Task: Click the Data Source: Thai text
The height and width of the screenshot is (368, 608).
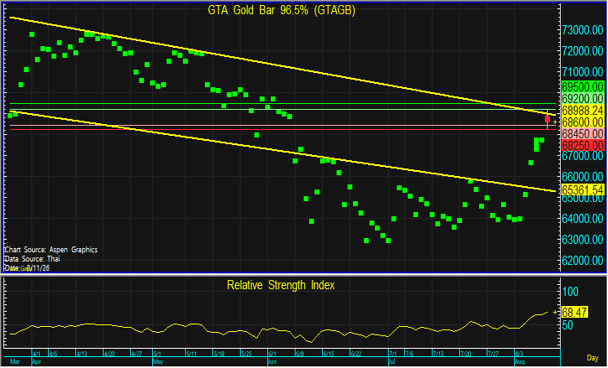Action: 32,259
